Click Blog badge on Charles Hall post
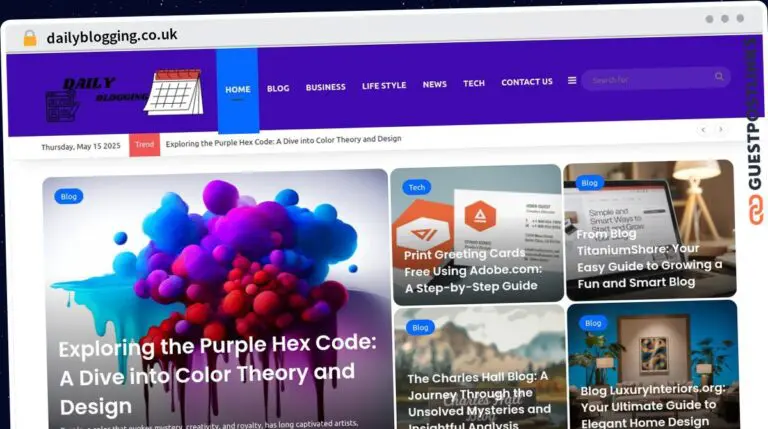 pyautogui.click(x=420, y=327)
